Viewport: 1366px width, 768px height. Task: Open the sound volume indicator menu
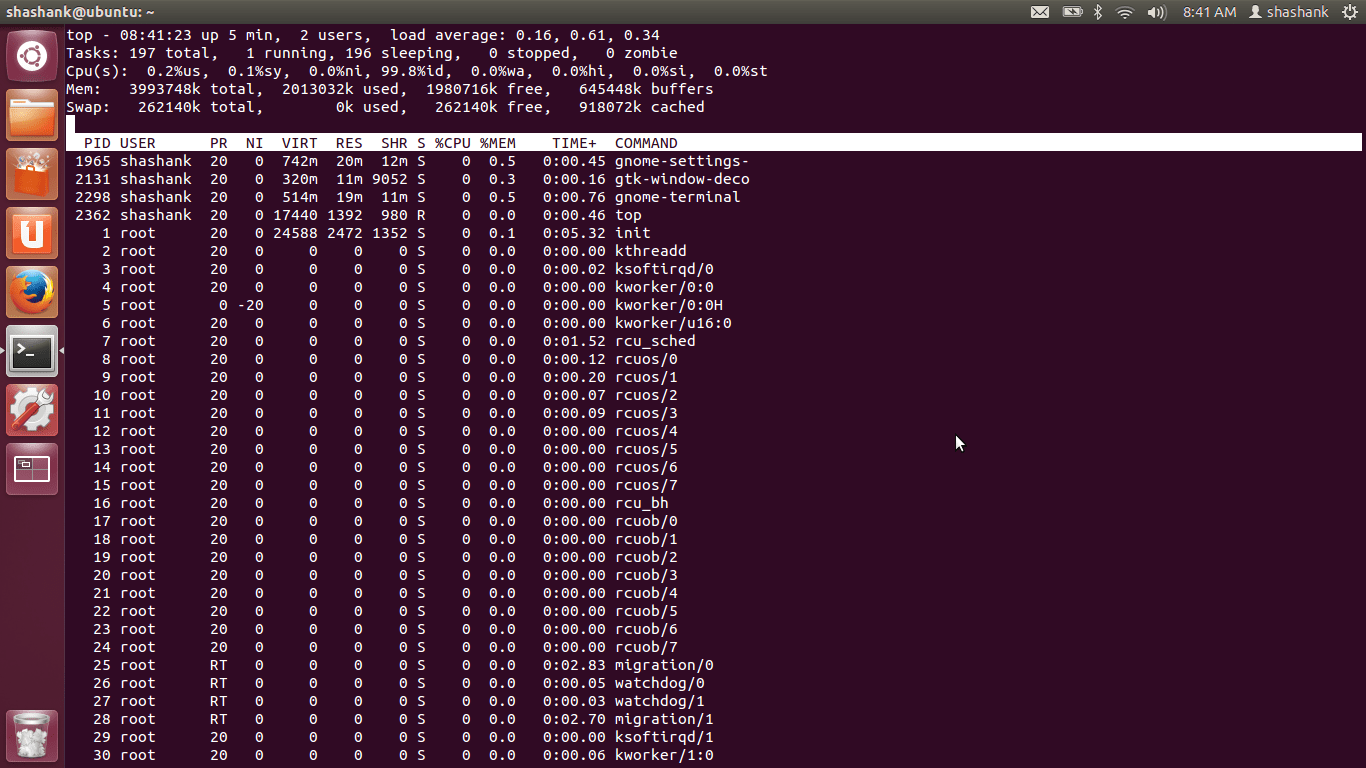point(1157,12)
